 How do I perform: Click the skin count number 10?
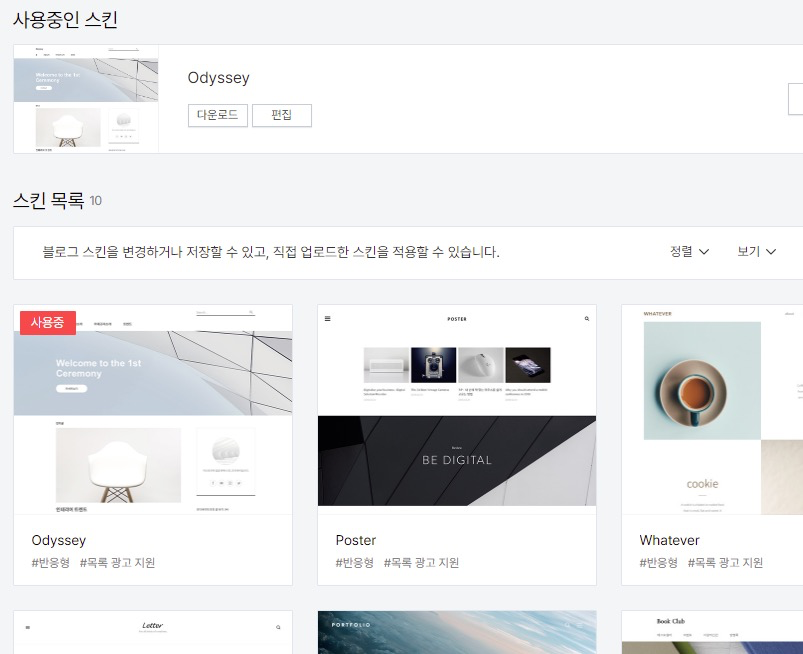tap(96, 201)
